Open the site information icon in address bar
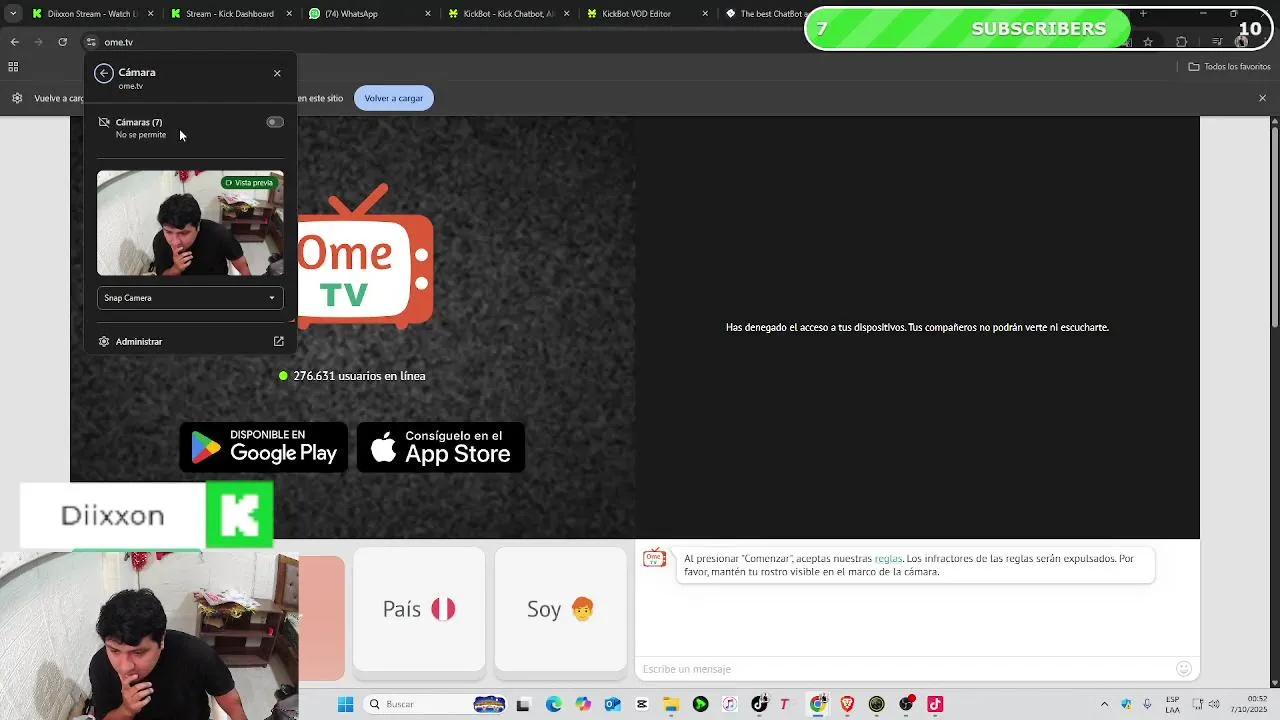 click(91, 42)
